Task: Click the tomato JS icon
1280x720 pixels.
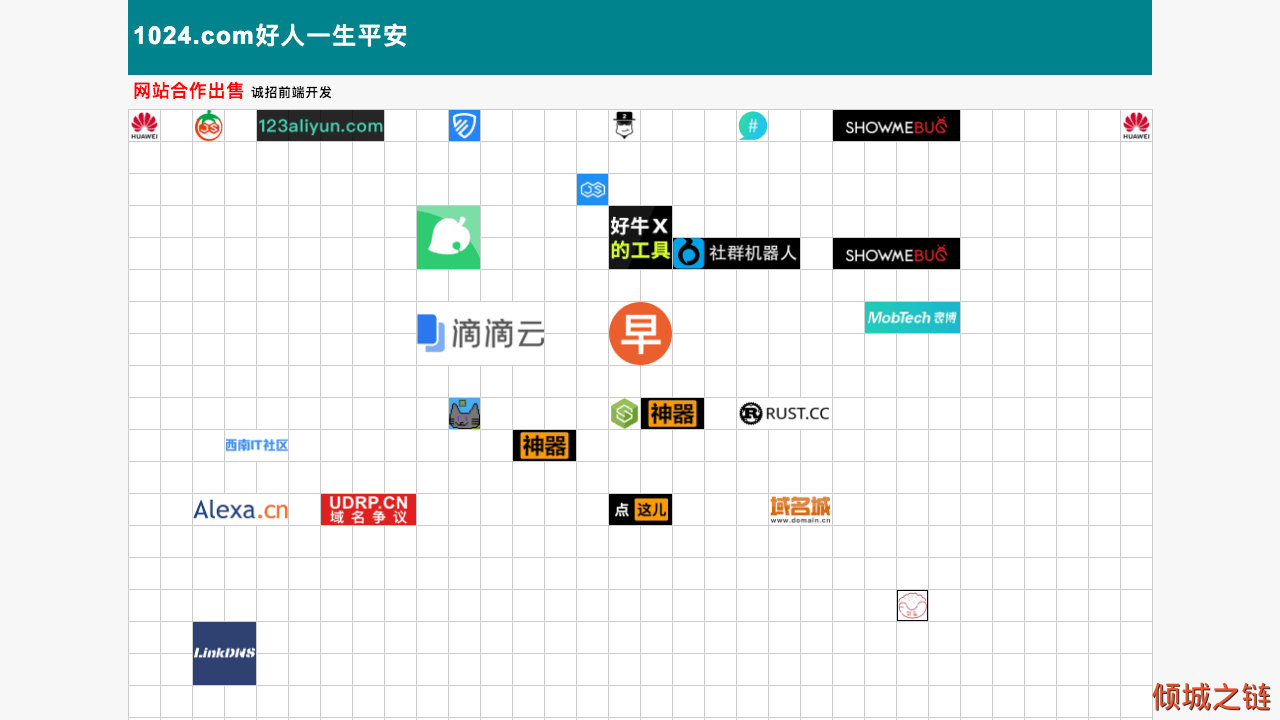Action: [208, 126]
